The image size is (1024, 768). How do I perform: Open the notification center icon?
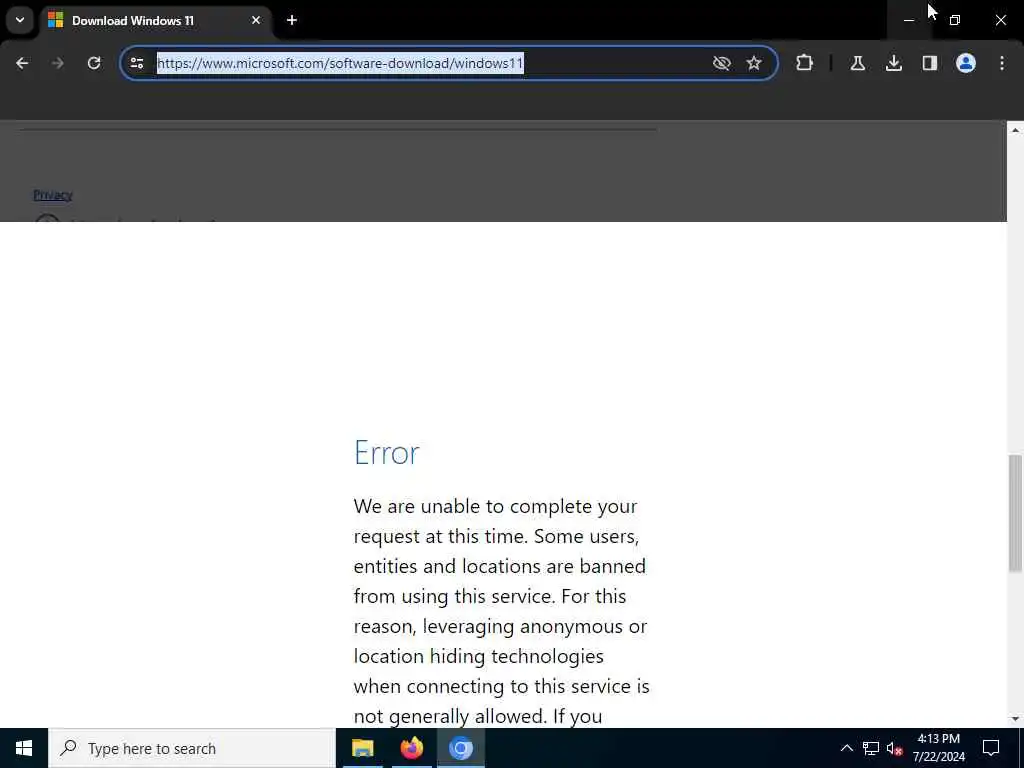tap(991, 748)
